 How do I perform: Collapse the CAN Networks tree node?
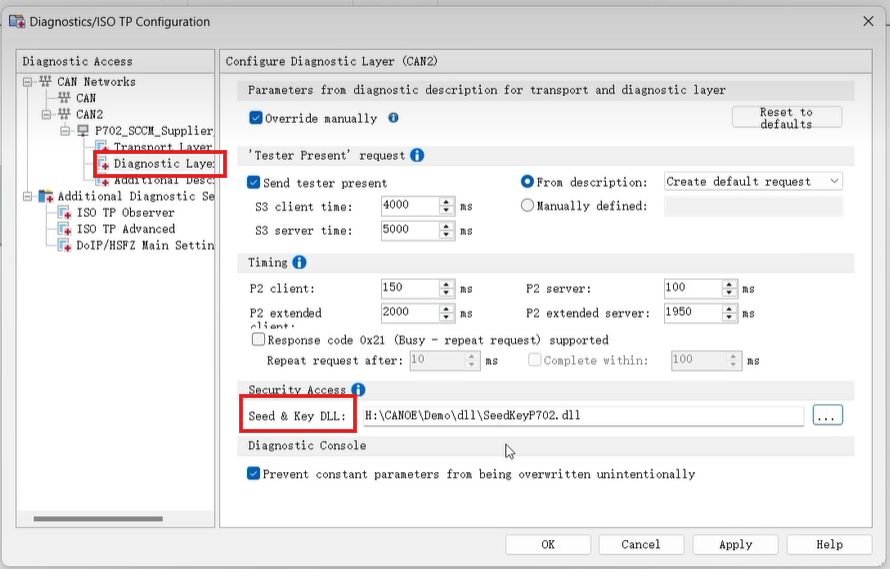point(27,82)
